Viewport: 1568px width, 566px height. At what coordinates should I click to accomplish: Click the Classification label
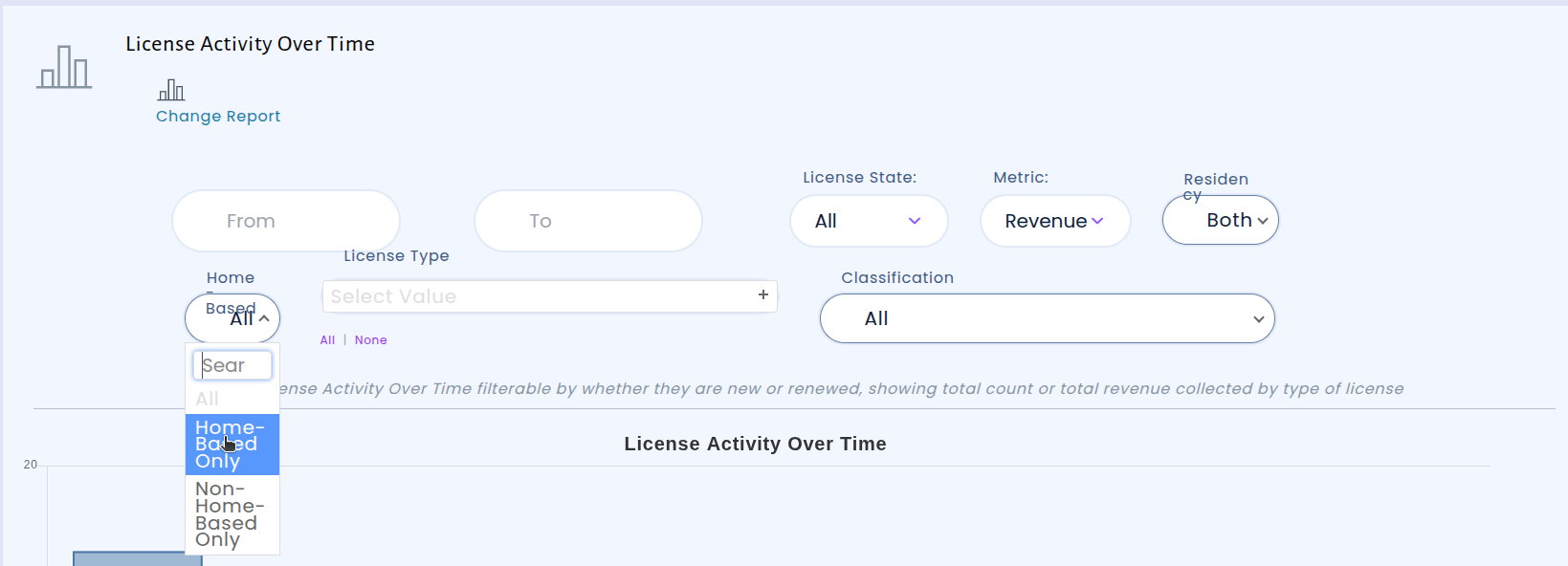(897, 278)
